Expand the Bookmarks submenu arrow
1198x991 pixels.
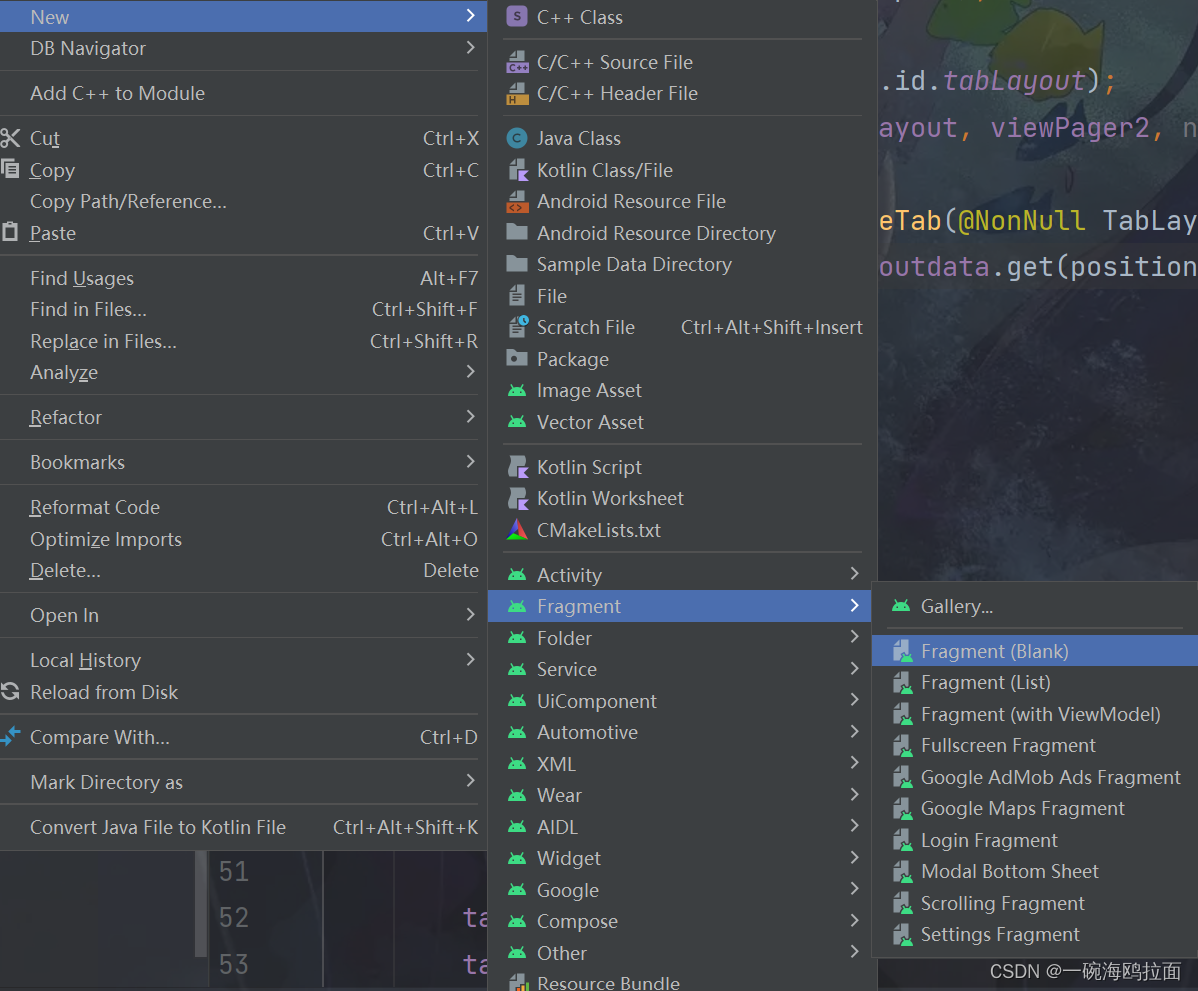point(471,461)
